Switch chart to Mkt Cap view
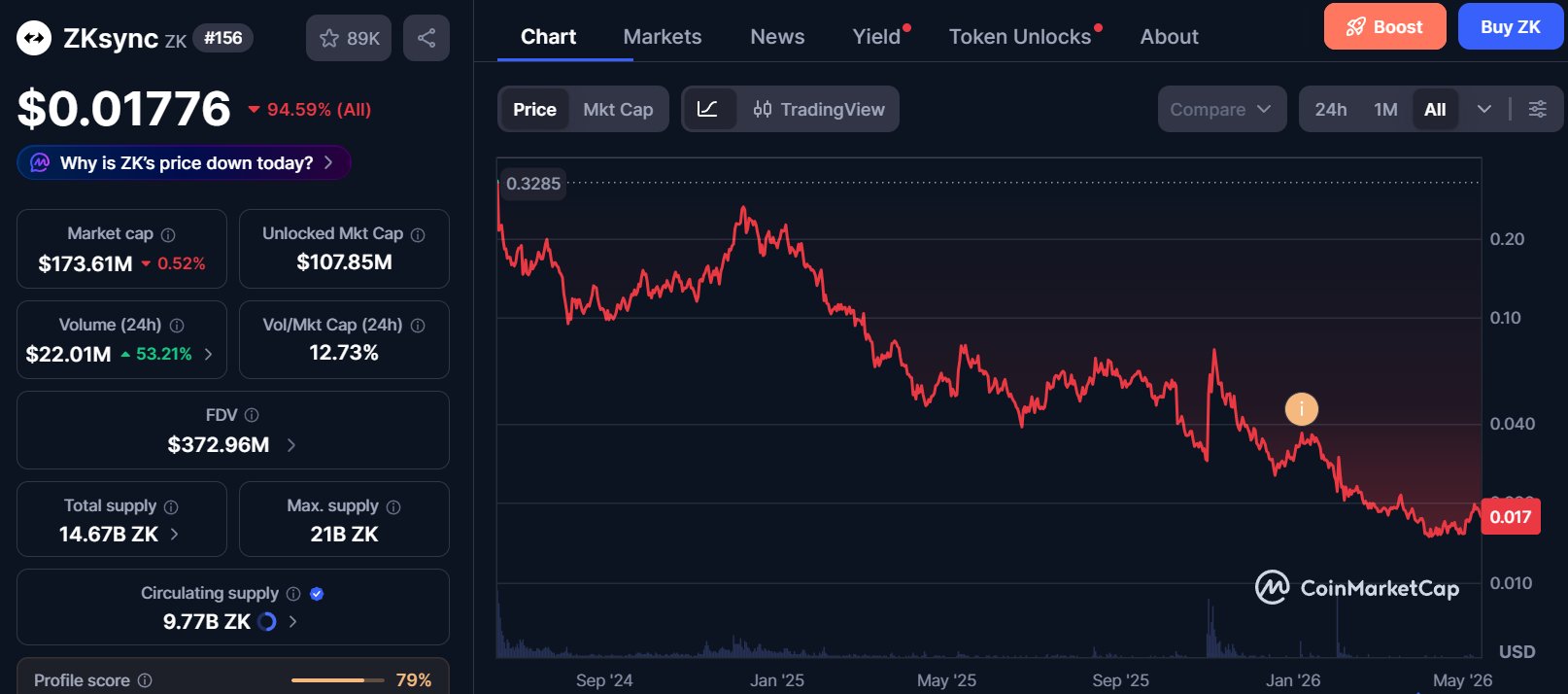The image size is (1568, 694). 618,110
